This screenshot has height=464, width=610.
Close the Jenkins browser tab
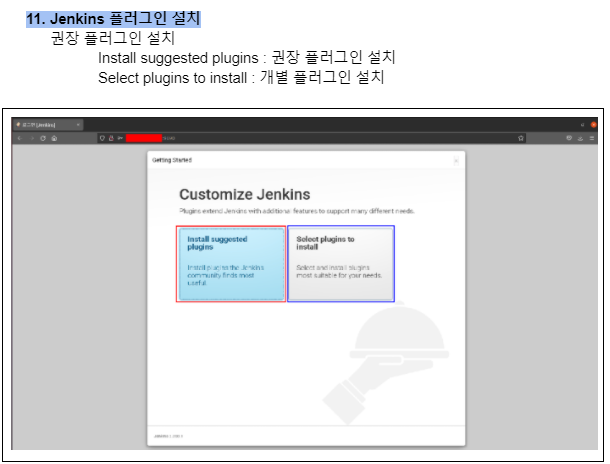tap(78, 125)
